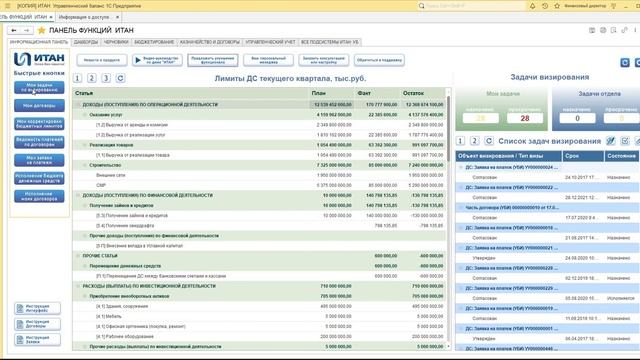Collapse РАСХОДЫ ПО ИНВЕСТИЦИОННОЙ ДЕЯТЕЛЬНОСТИ group
The image size is (640, 360).
pyautogui.click(x=78, y=286)
